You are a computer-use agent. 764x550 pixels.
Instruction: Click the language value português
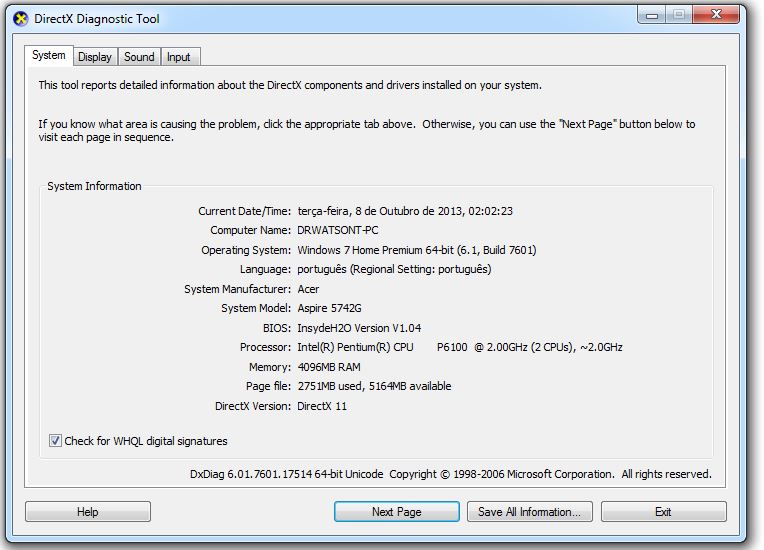click(394, 269)
